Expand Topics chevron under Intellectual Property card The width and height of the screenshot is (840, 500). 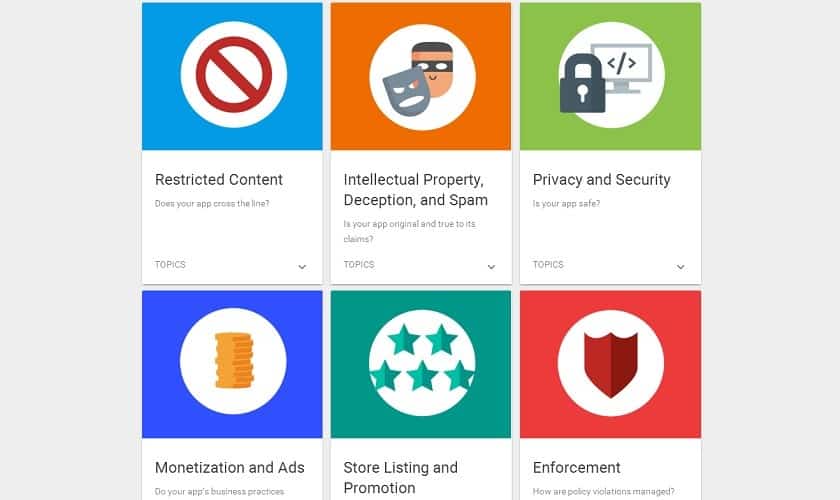[x=491, y=266]
